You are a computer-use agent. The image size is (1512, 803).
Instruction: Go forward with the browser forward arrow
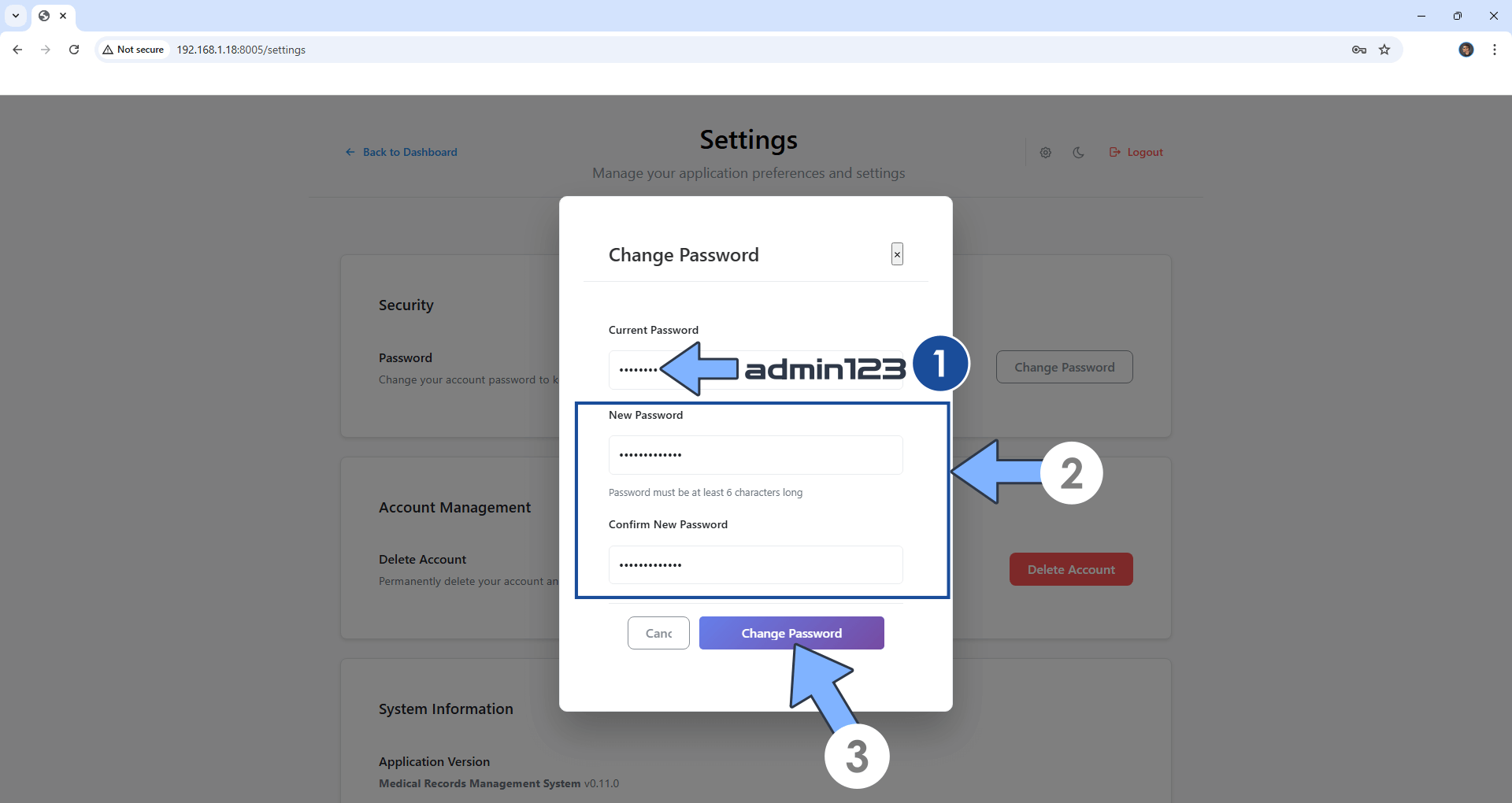[46, 50]
